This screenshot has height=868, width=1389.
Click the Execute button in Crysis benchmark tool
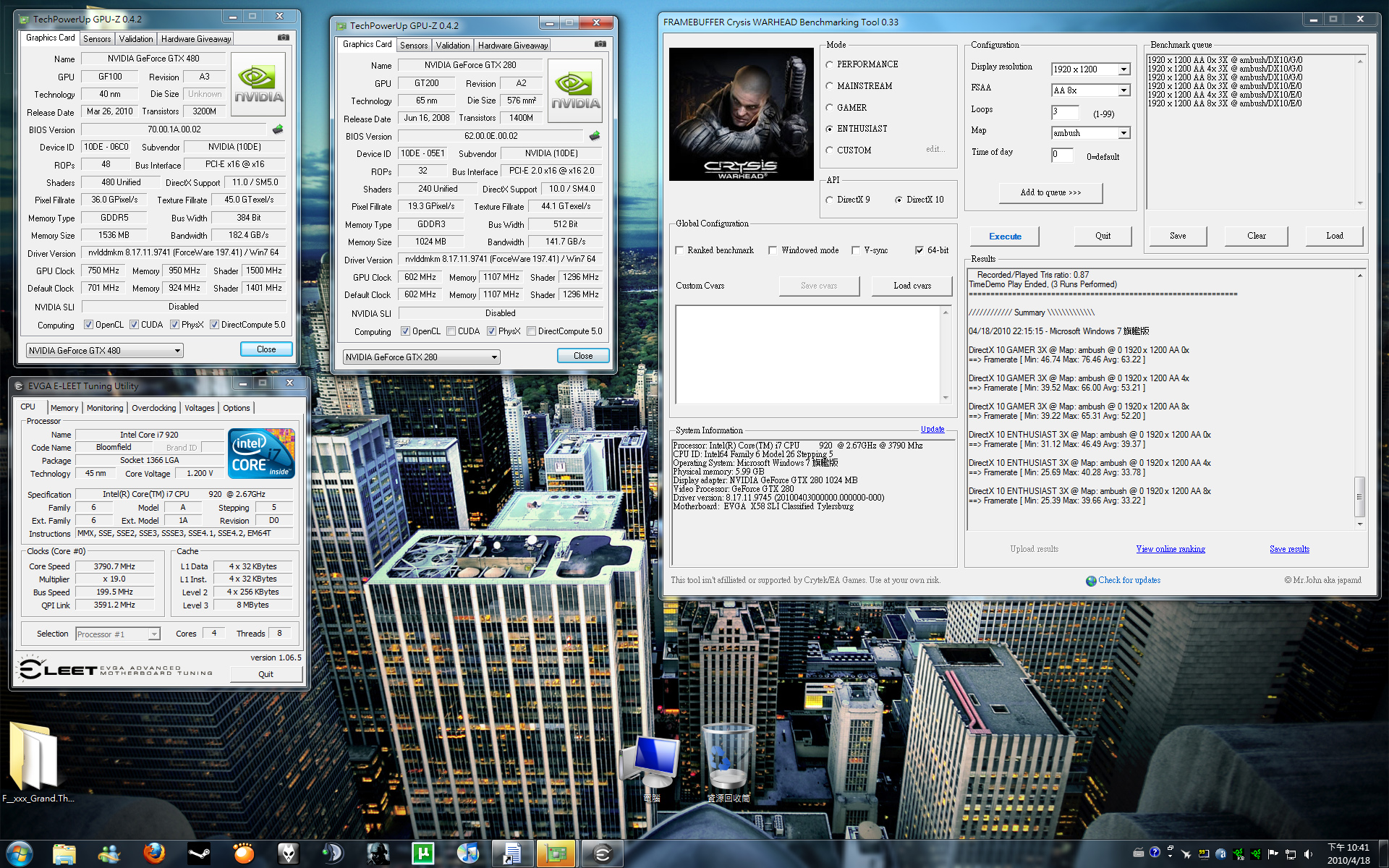tap(1005, 237)
